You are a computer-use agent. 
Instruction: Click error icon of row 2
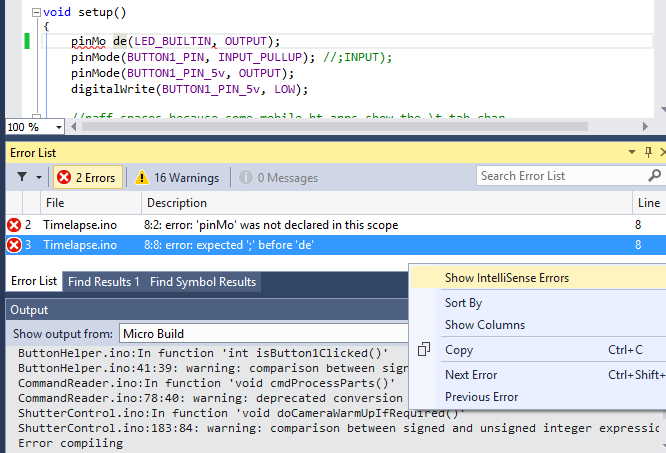coord(14,225)
